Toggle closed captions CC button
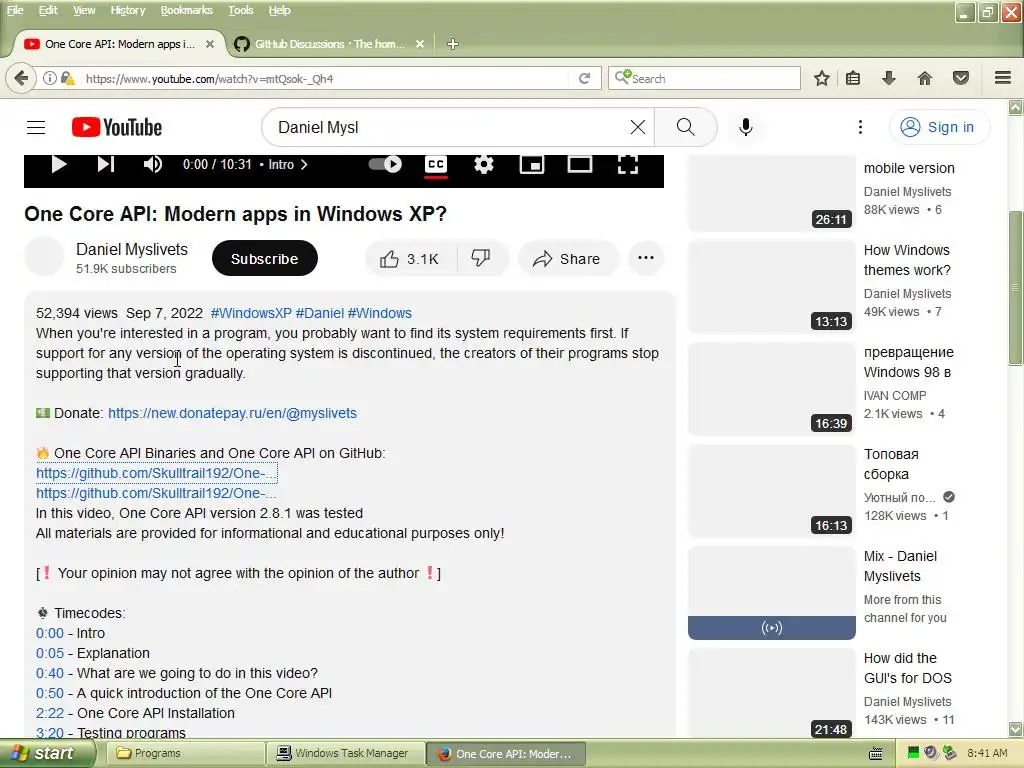1024x768 pixels. tap(436, 165)
